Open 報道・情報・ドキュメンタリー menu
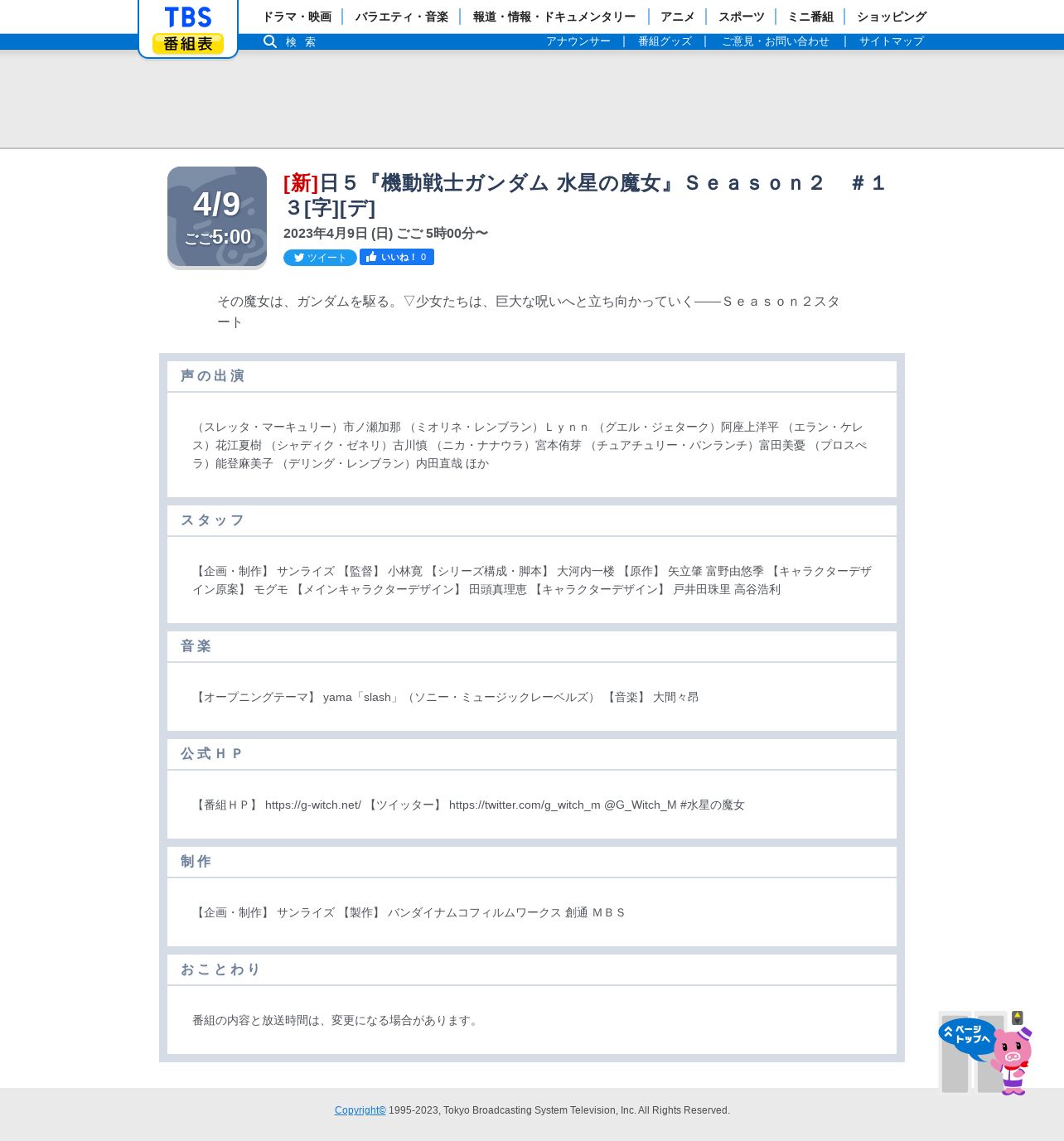The height and width of the screenshot is (1141, 1064). 554,17
